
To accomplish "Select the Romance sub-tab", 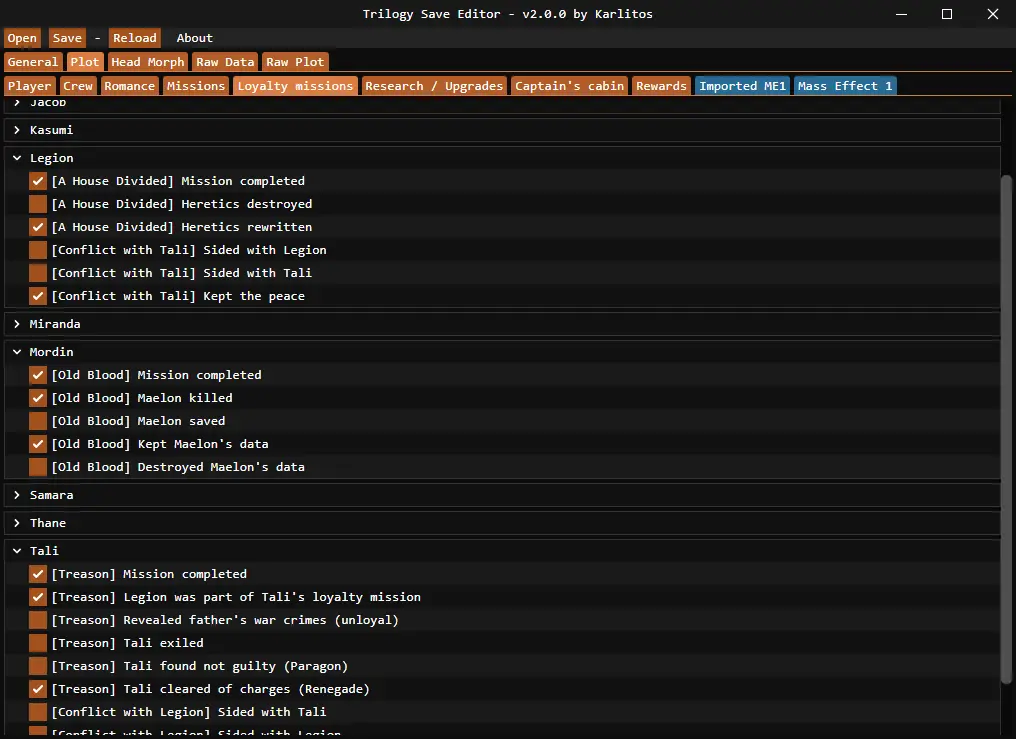I will click(130, 86).
